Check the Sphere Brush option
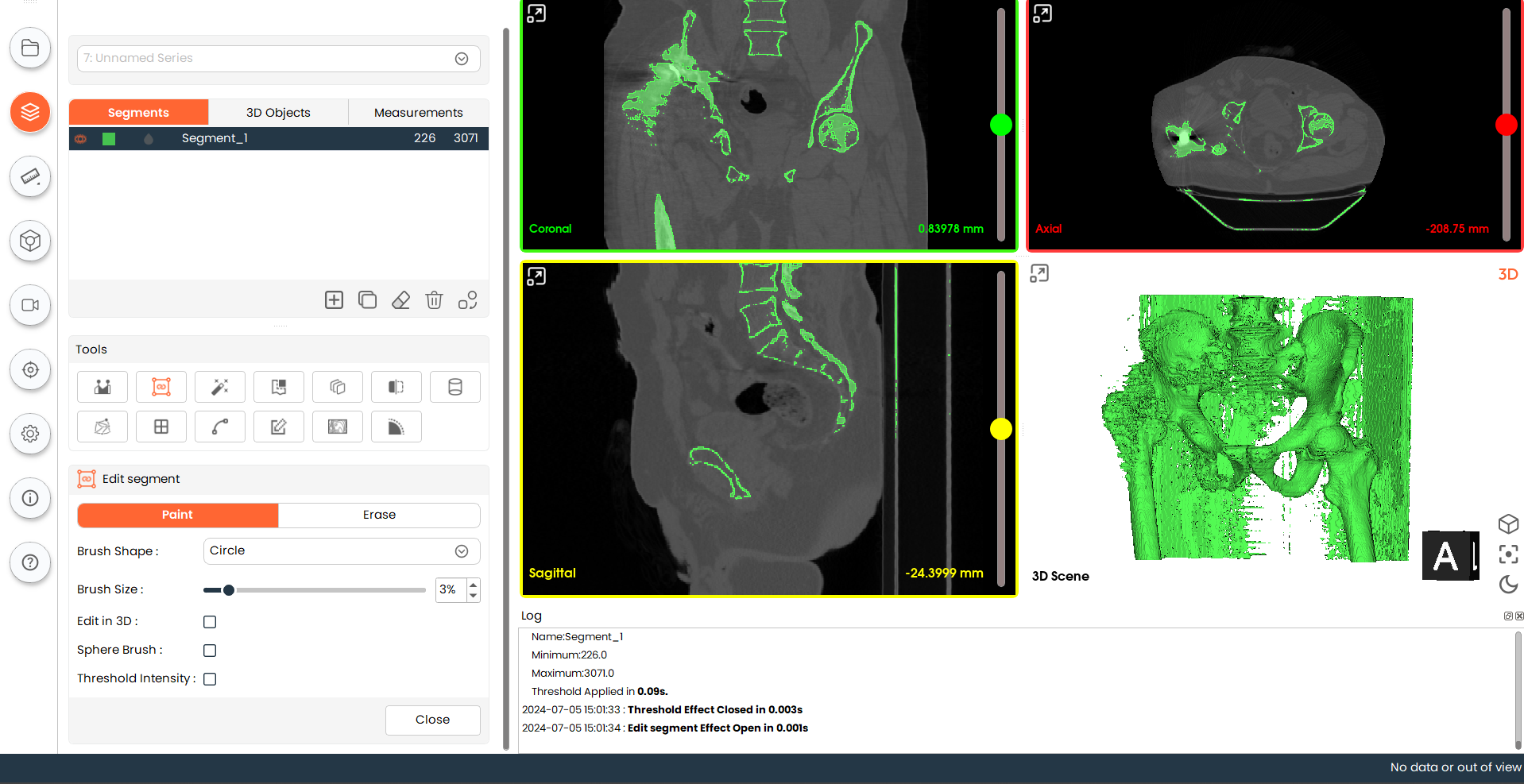 tap(210, 651)
